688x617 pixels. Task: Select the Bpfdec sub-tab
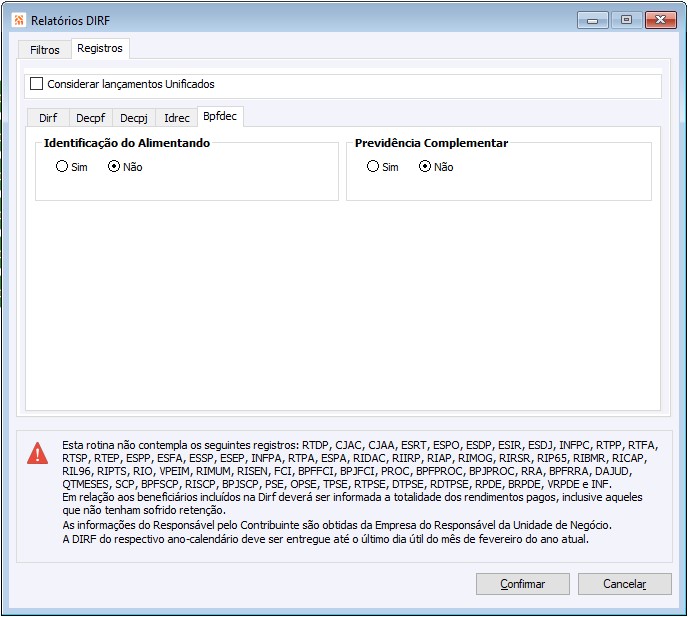tap(220, 116)
